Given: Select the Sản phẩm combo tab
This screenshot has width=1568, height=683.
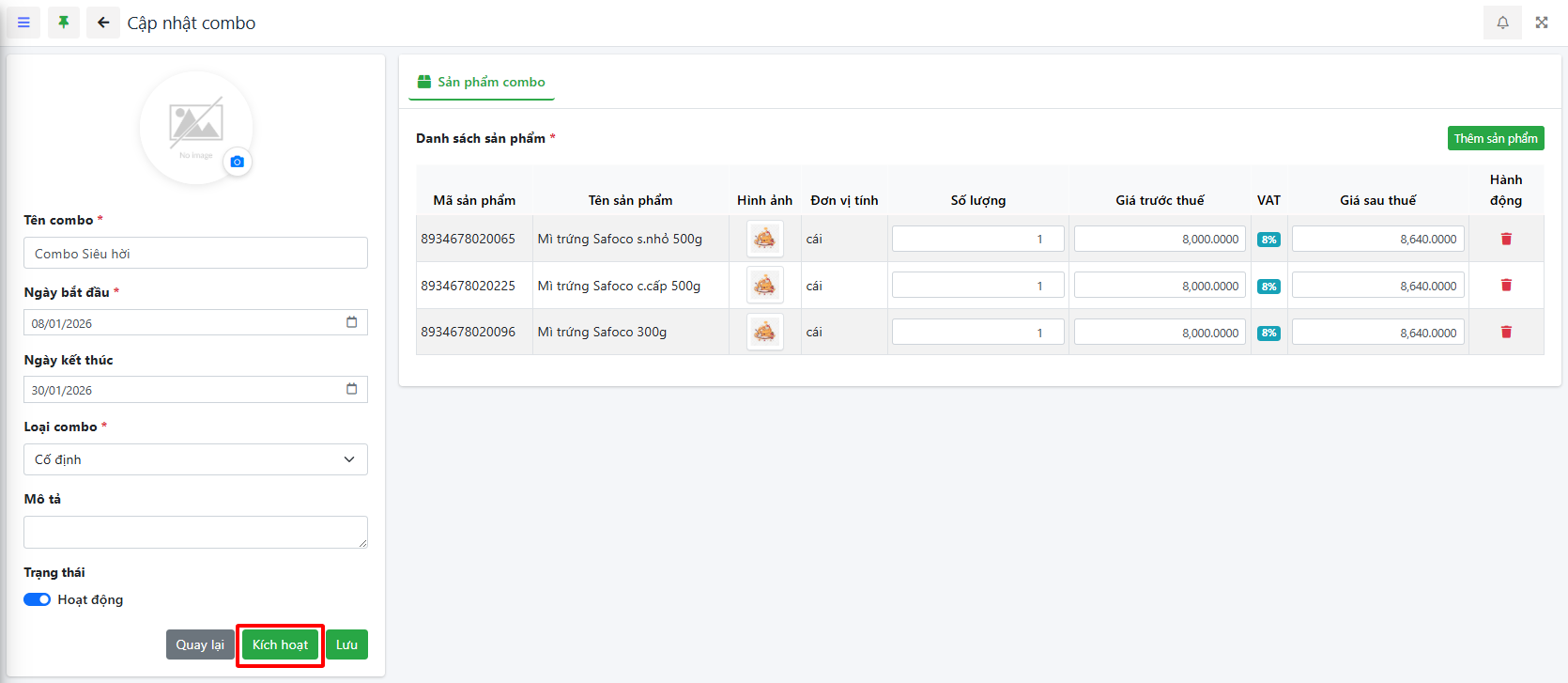Looking at the screenshot, I should [x=482, y=82].
